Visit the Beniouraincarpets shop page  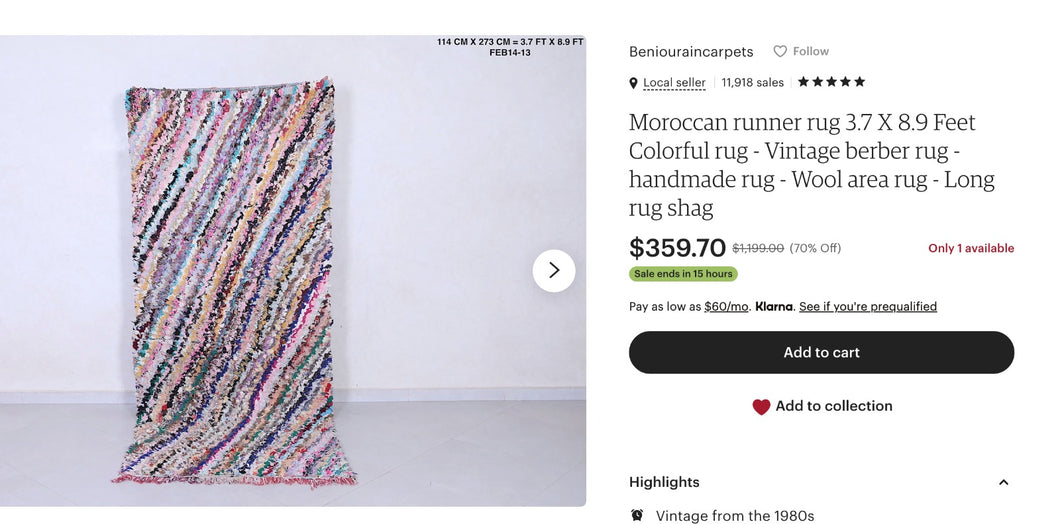(691, 52)
